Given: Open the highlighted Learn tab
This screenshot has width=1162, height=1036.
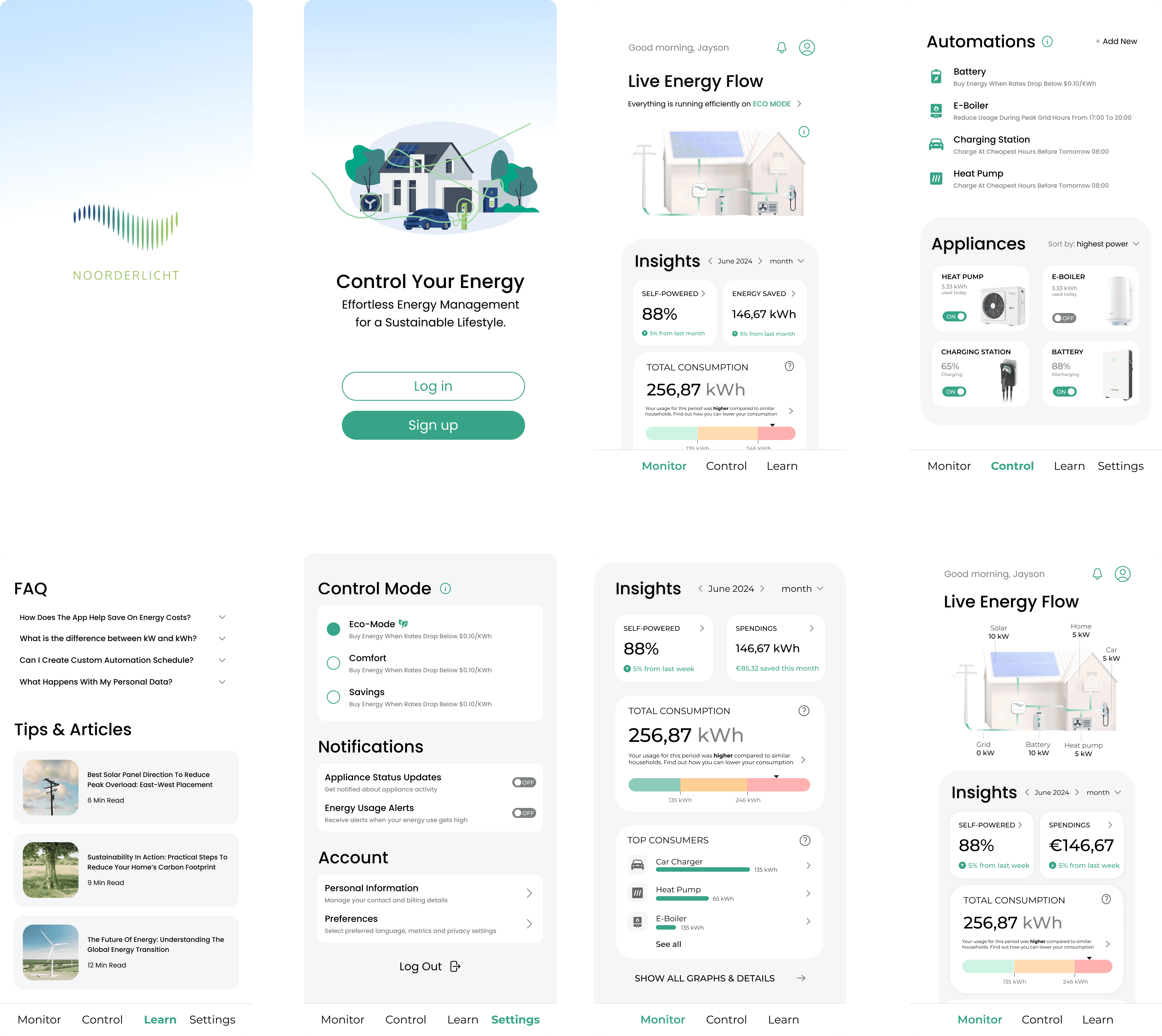Looking at the screenshot, I should [160, 1020].
